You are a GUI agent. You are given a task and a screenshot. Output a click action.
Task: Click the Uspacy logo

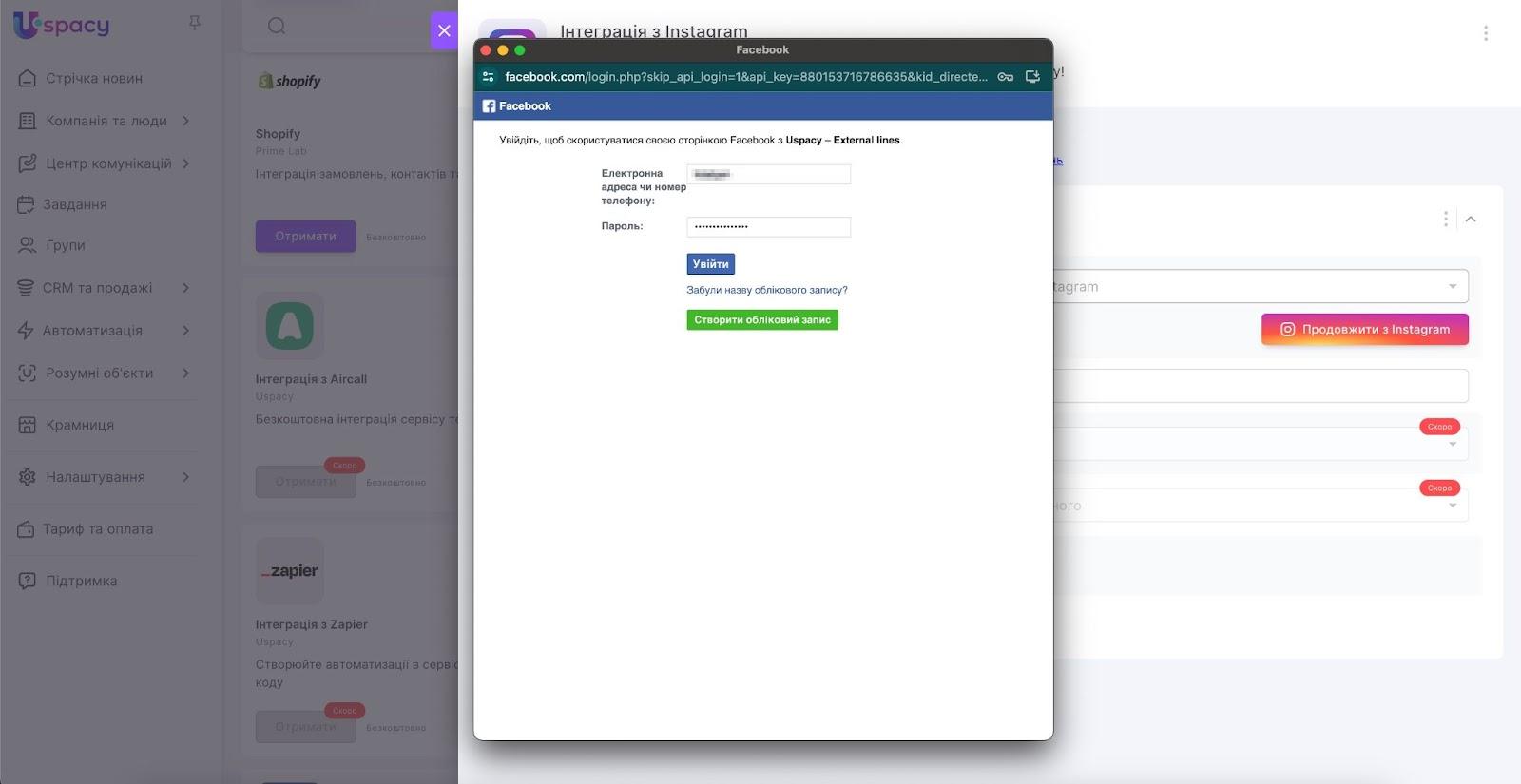pyautogui.click(x=61, y=25)
